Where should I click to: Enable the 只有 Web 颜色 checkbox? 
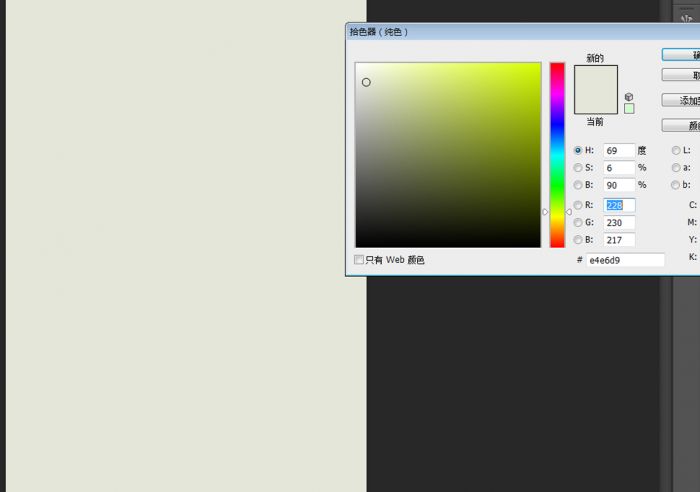359,259
